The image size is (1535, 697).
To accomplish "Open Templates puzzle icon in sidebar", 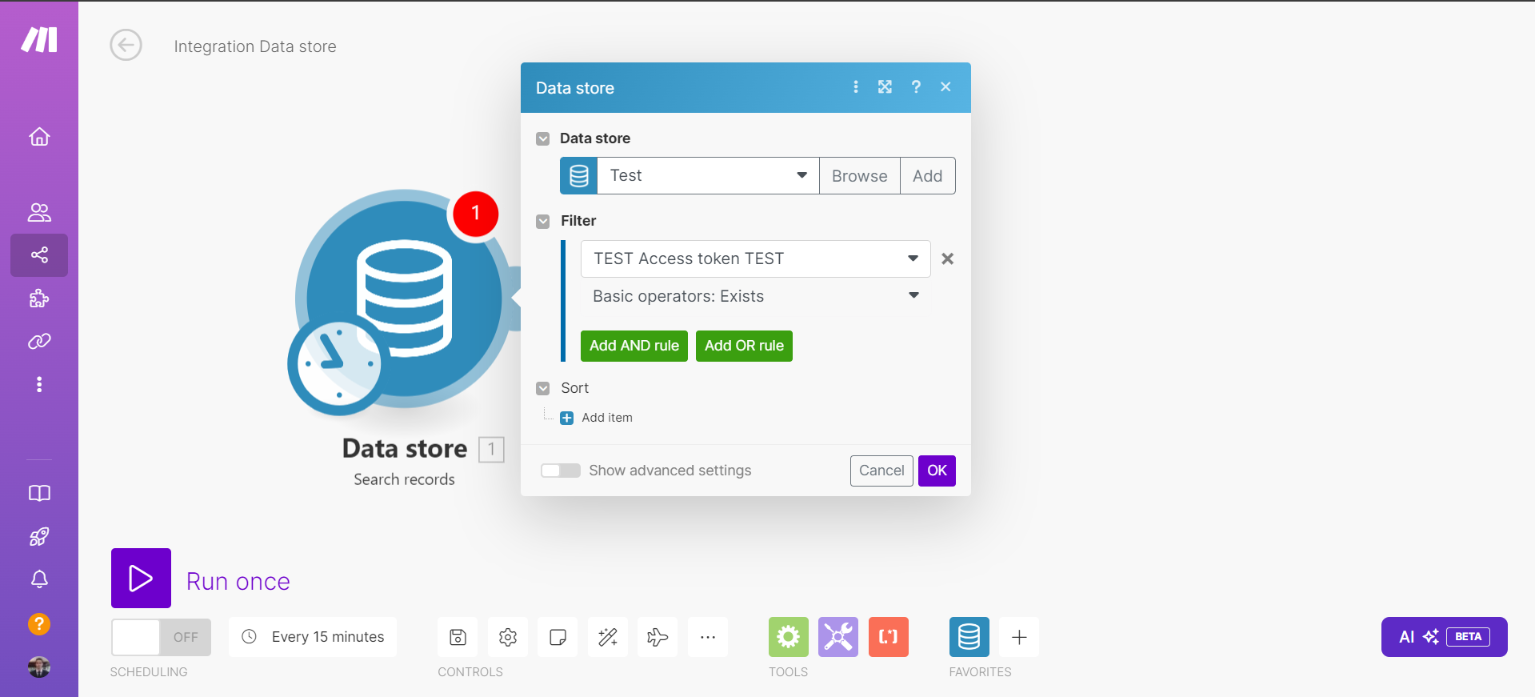I will click(39, 298).
